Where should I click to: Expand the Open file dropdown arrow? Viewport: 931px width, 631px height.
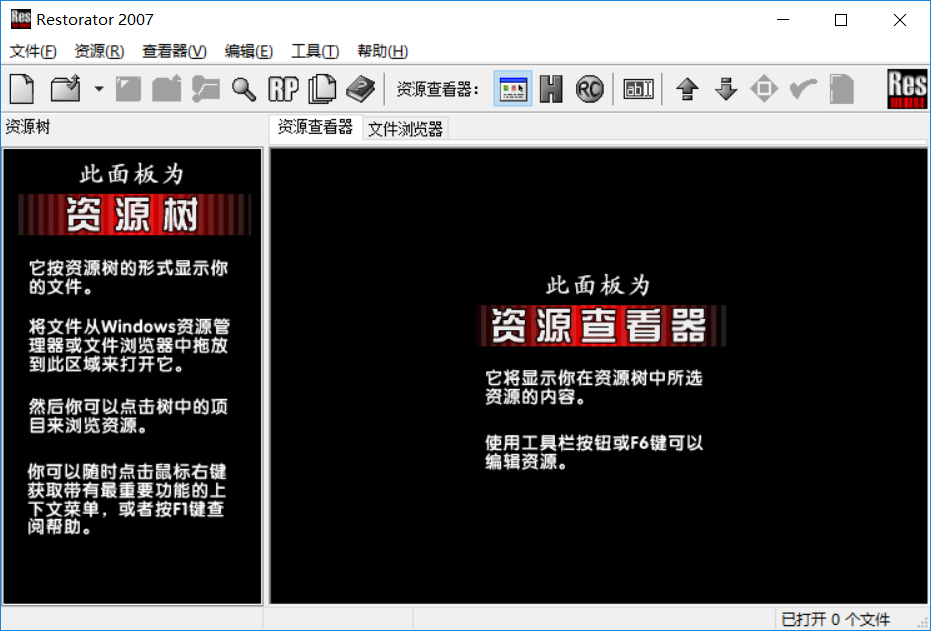pyautogui.click(x=99, y=89)
